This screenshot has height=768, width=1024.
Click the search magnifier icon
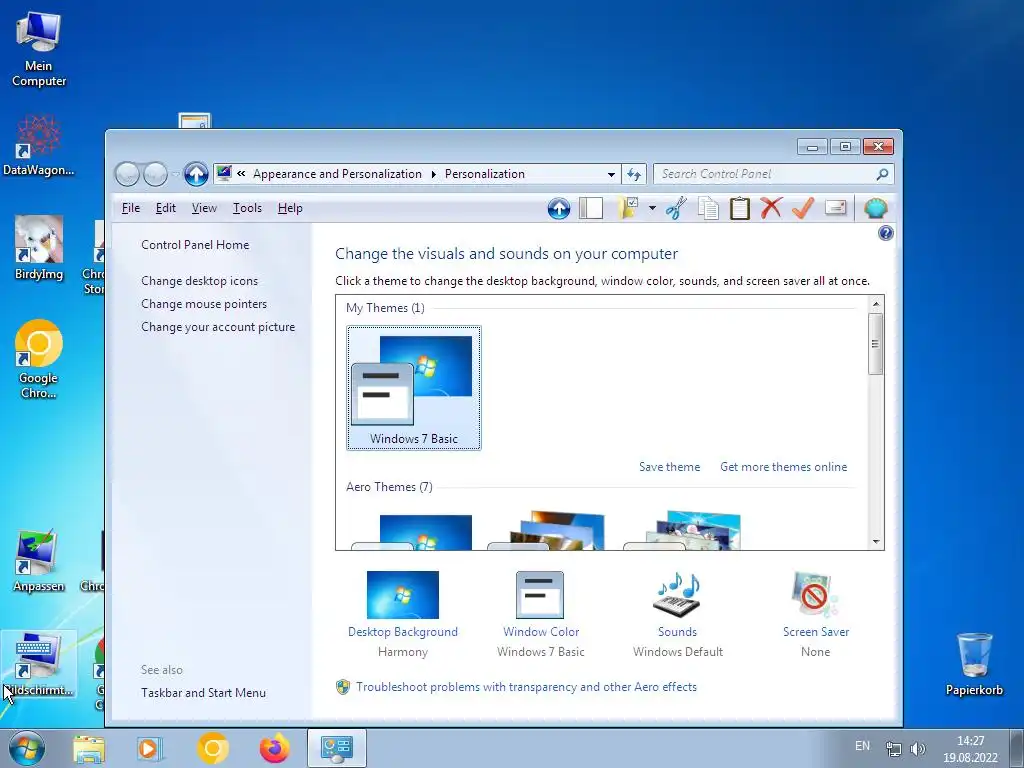click(x=882, y=174)
